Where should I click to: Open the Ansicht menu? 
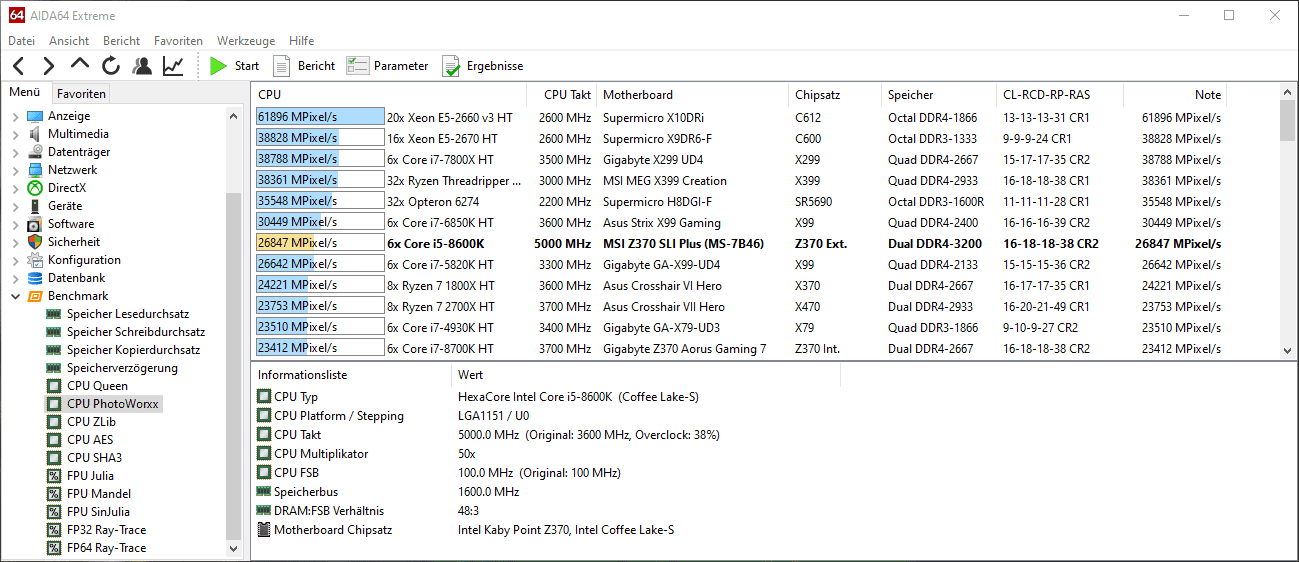69,41
